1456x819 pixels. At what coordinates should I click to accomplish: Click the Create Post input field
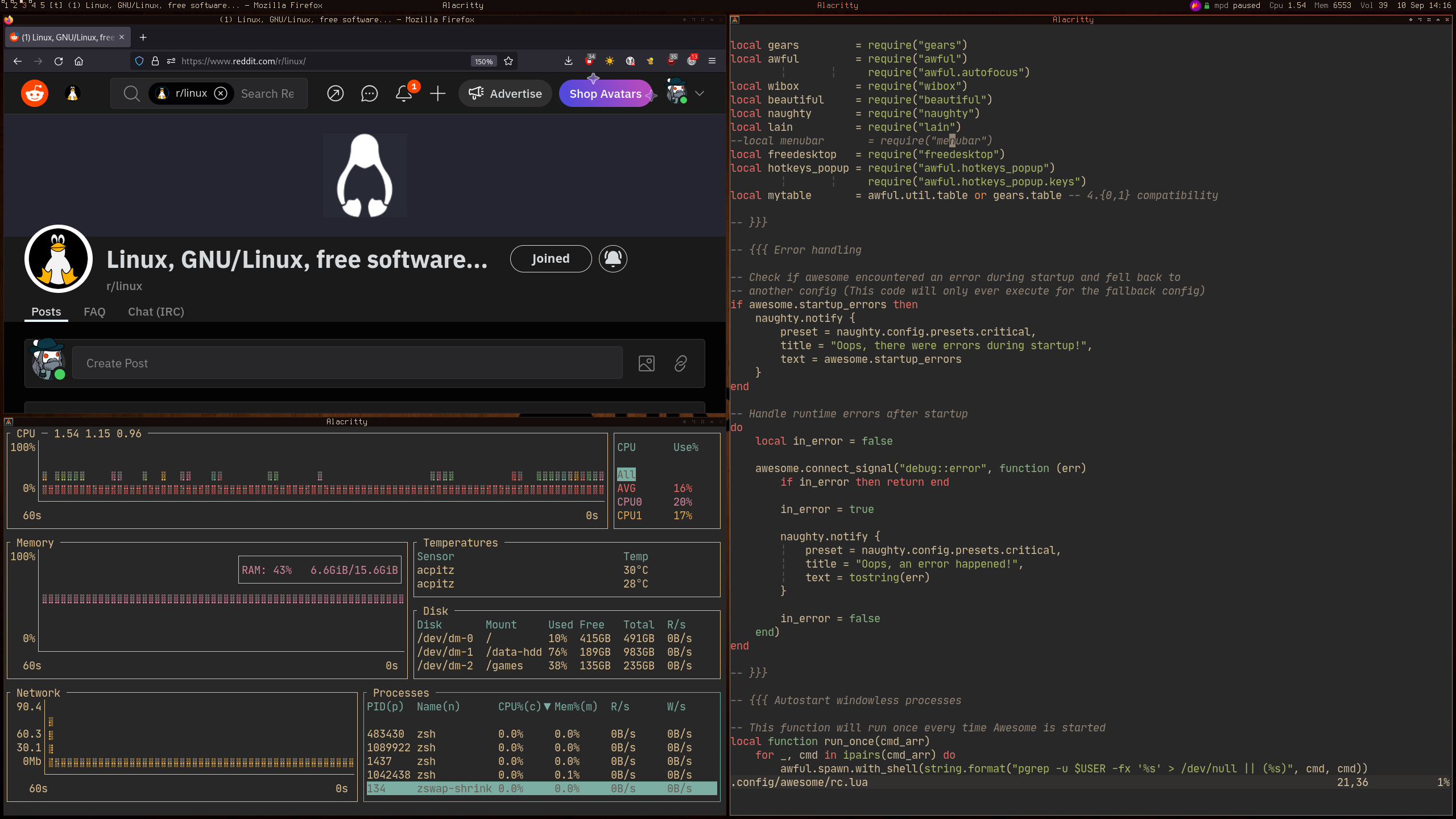coord(347,363)
